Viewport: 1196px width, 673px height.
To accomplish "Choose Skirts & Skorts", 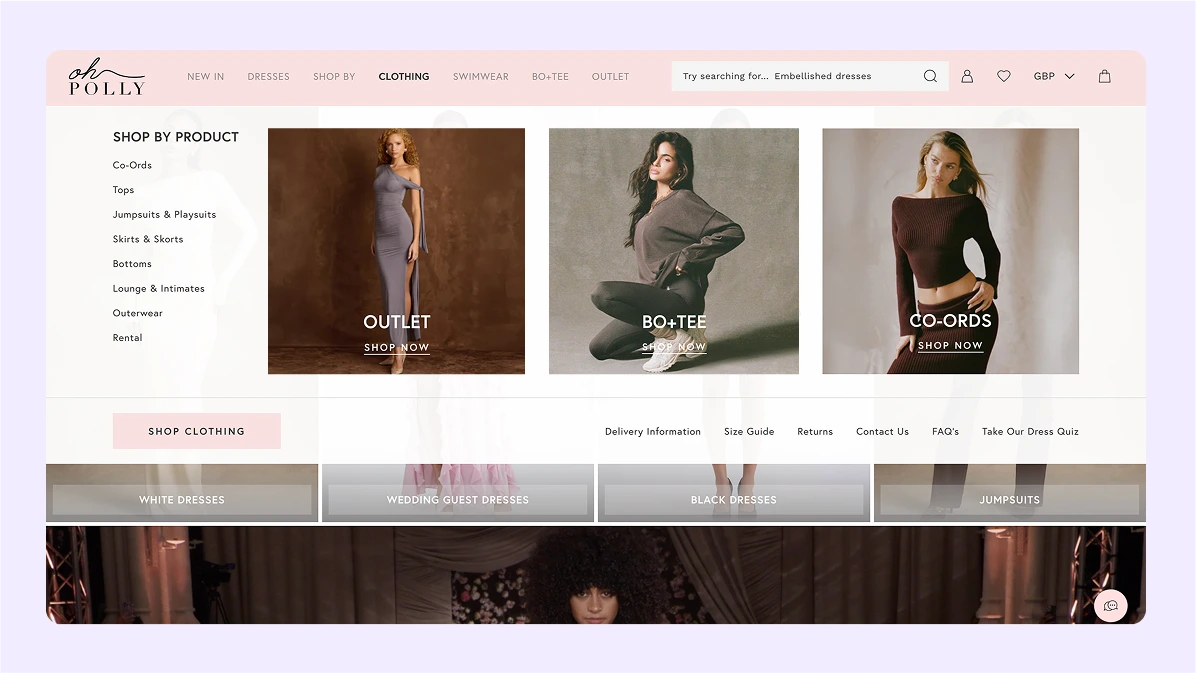I will 148,239.
